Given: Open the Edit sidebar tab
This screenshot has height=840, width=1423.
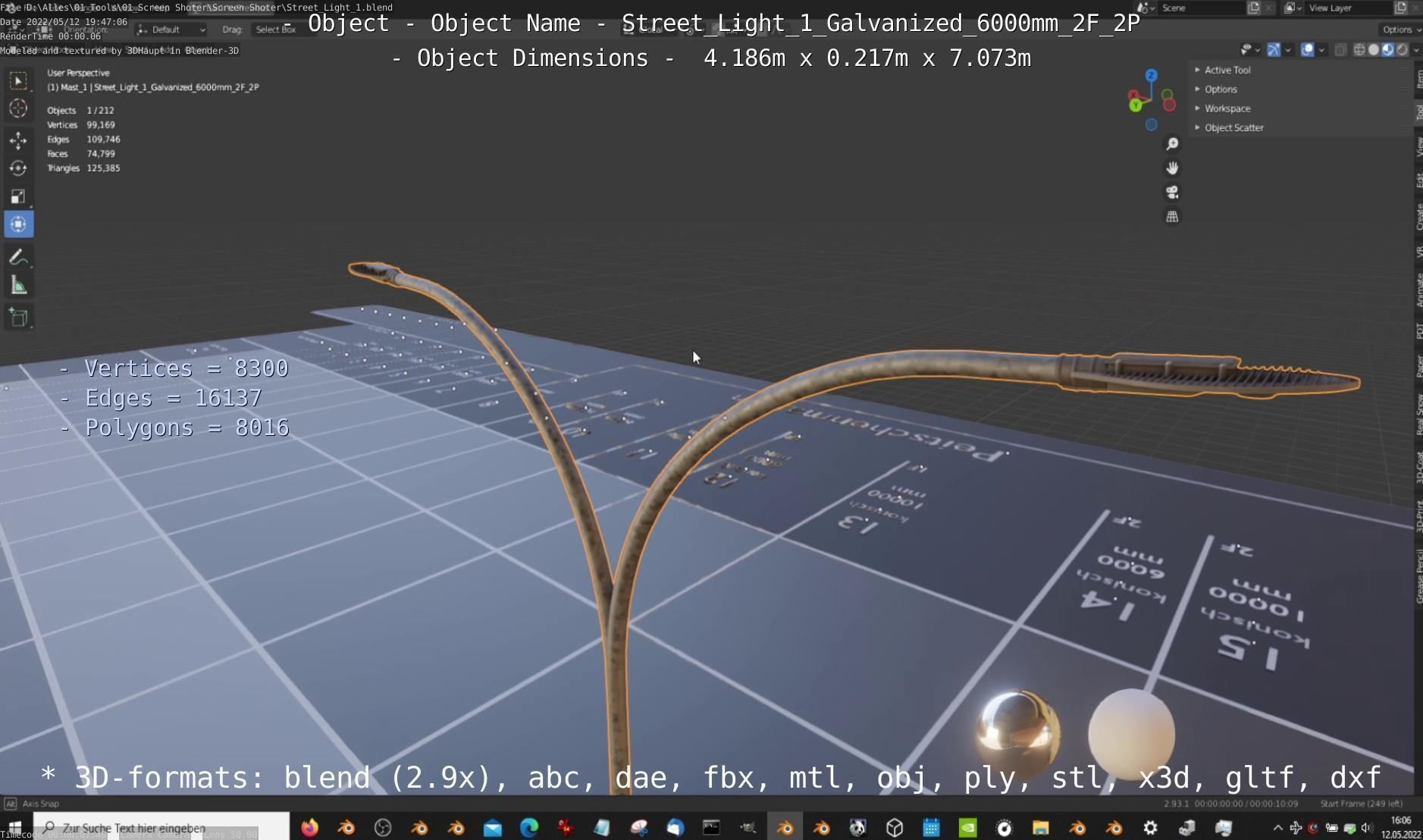Looking at the screenshot, I should point(1418,180).
